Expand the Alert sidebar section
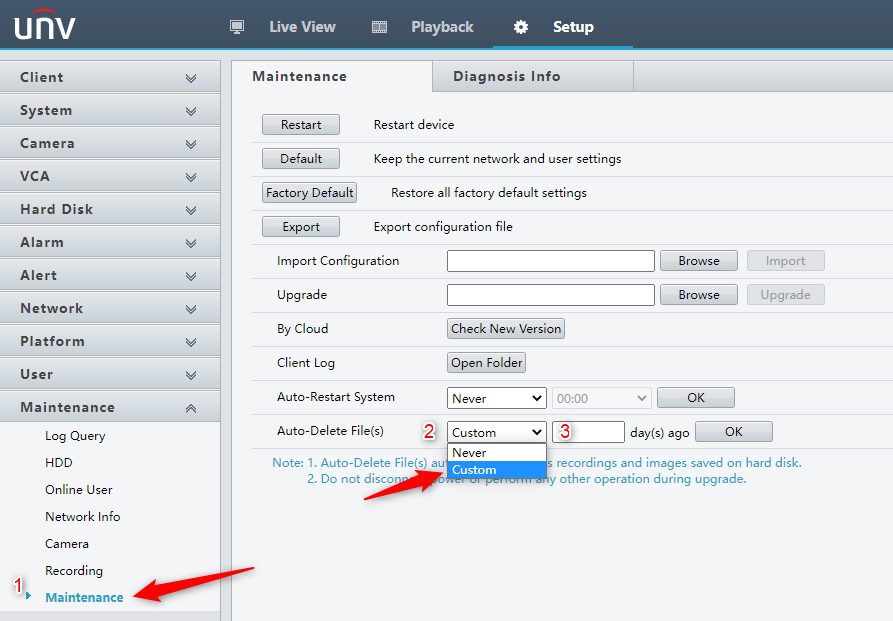Screen dimensions: 893x621 (x=110, y=276)
